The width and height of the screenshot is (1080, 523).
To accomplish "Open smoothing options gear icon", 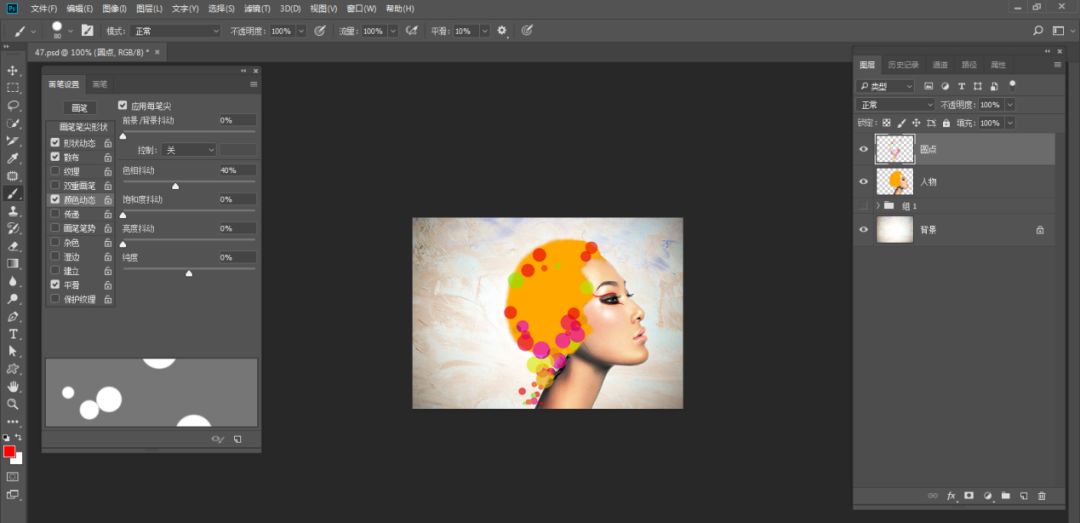I will tap(502, 30).
